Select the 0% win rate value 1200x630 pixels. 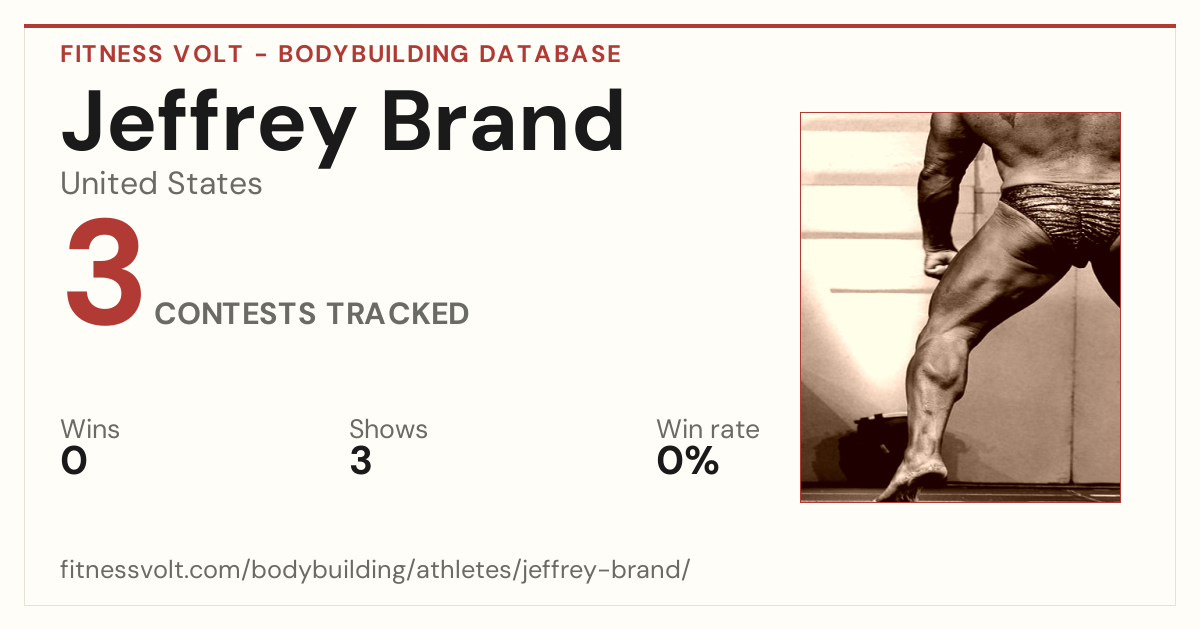688,461
